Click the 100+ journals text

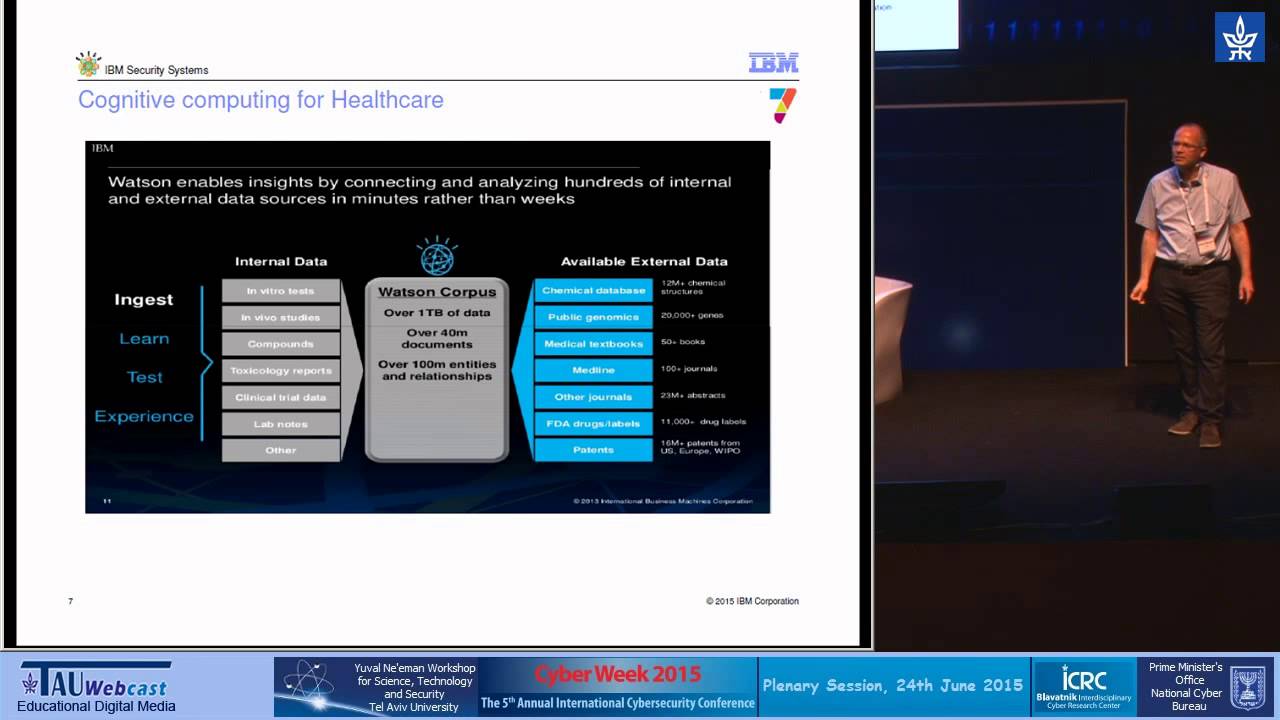point(689,369)
